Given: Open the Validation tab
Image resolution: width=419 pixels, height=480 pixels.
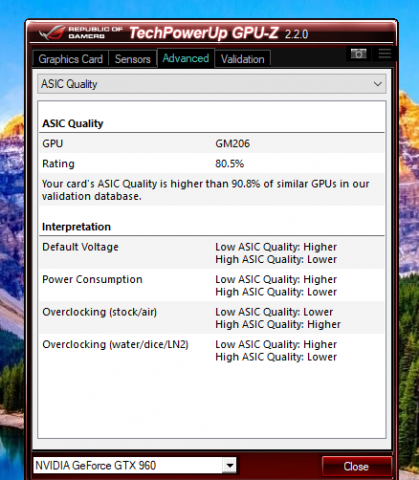Looking at the screenshot, I should click(242, 59).
